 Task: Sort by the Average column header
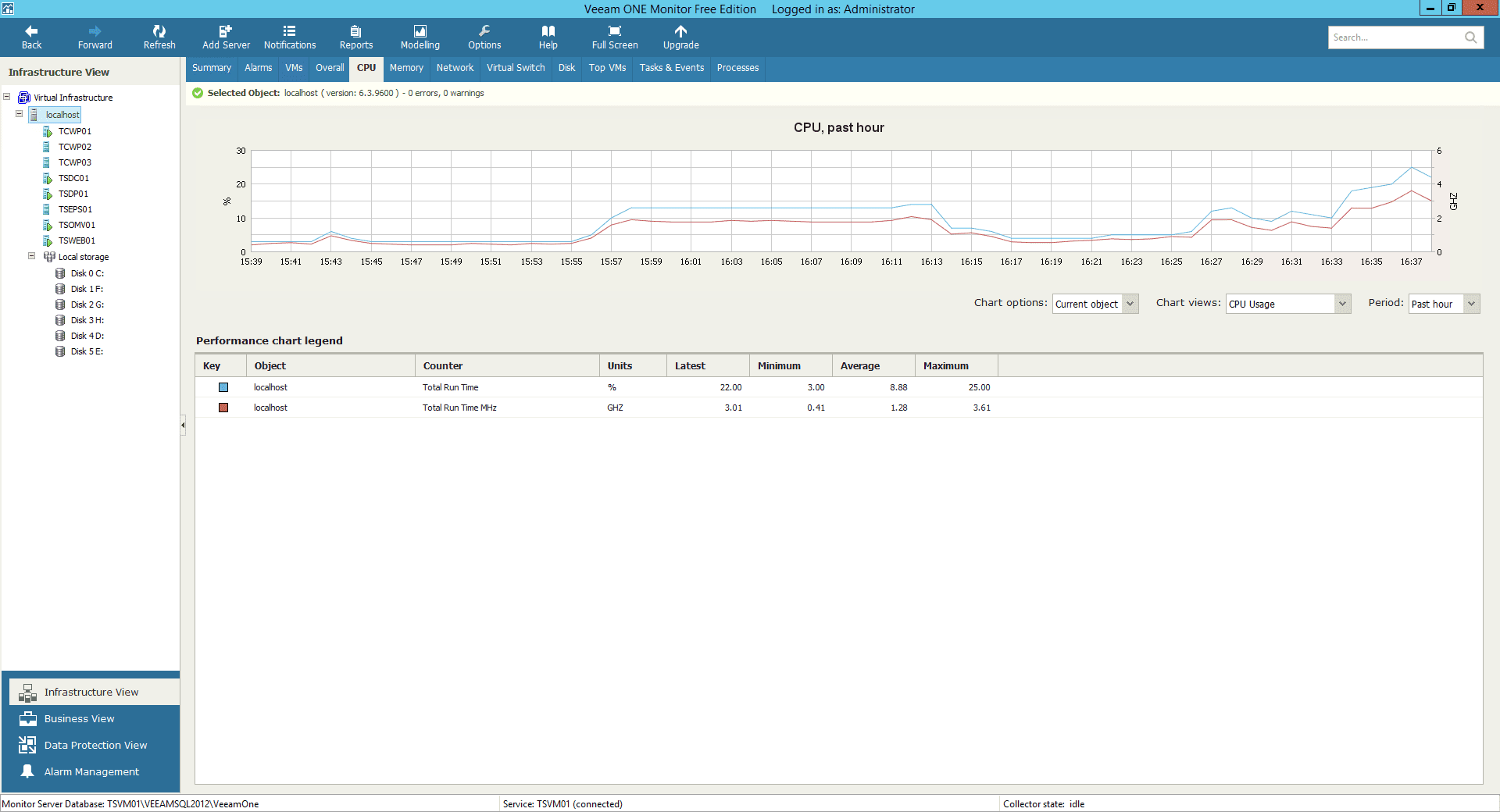tap(873, 365)
